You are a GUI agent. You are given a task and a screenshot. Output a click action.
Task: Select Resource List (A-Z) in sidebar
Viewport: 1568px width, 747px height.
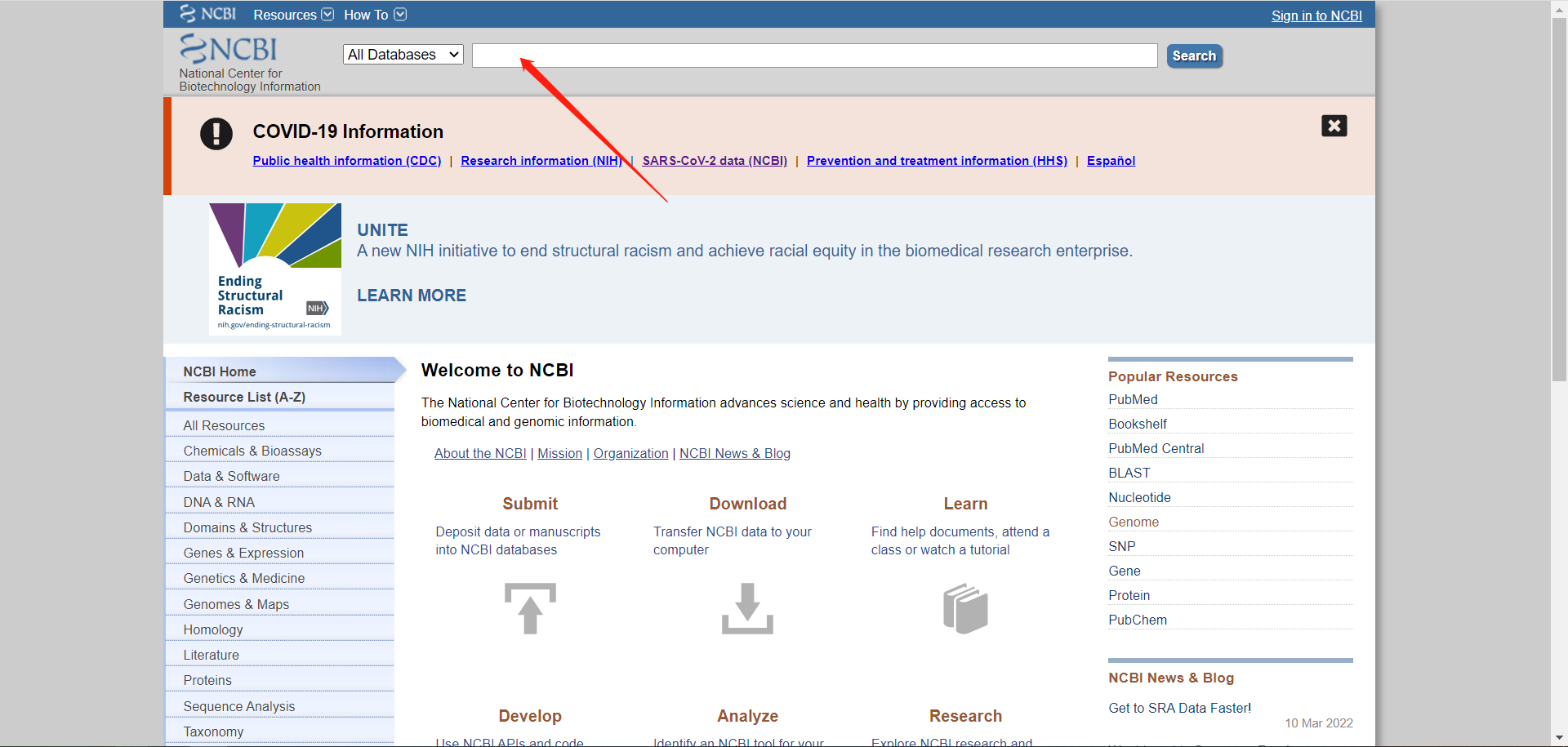coord(280,397)
